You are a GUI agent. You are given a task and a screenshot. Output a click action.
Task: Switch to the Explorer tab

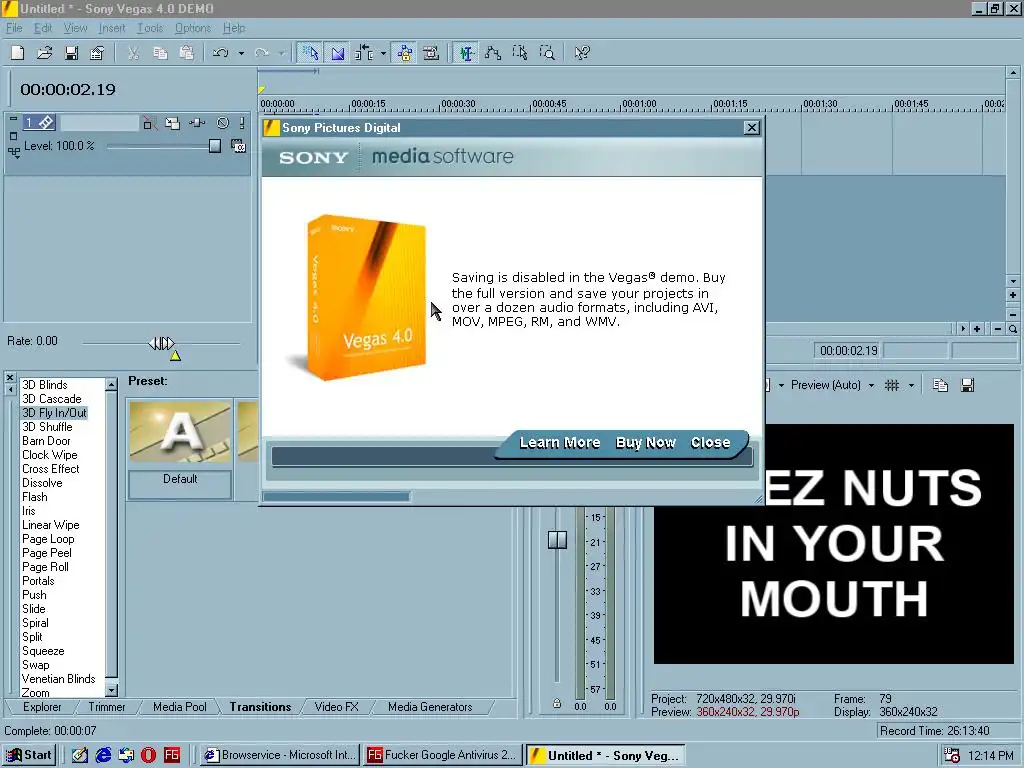coord(42,707)
